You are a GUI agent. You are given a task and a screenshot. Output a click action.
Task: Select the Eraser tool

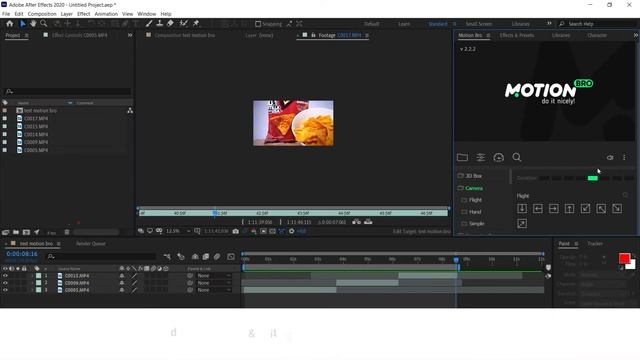coord(170,24)
